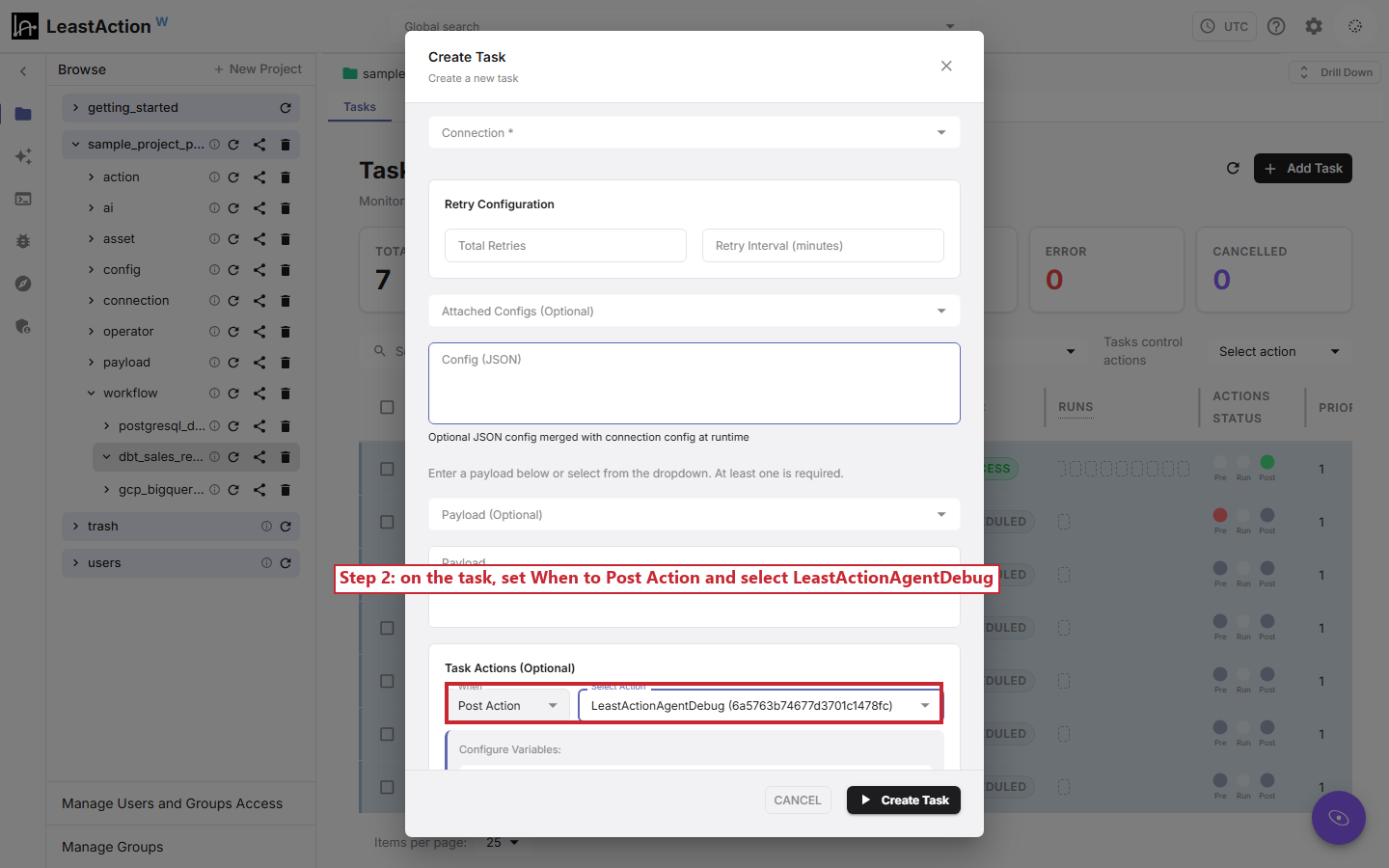Expand the connection folder
This screenshot has width=1389, height=868.
91,301
